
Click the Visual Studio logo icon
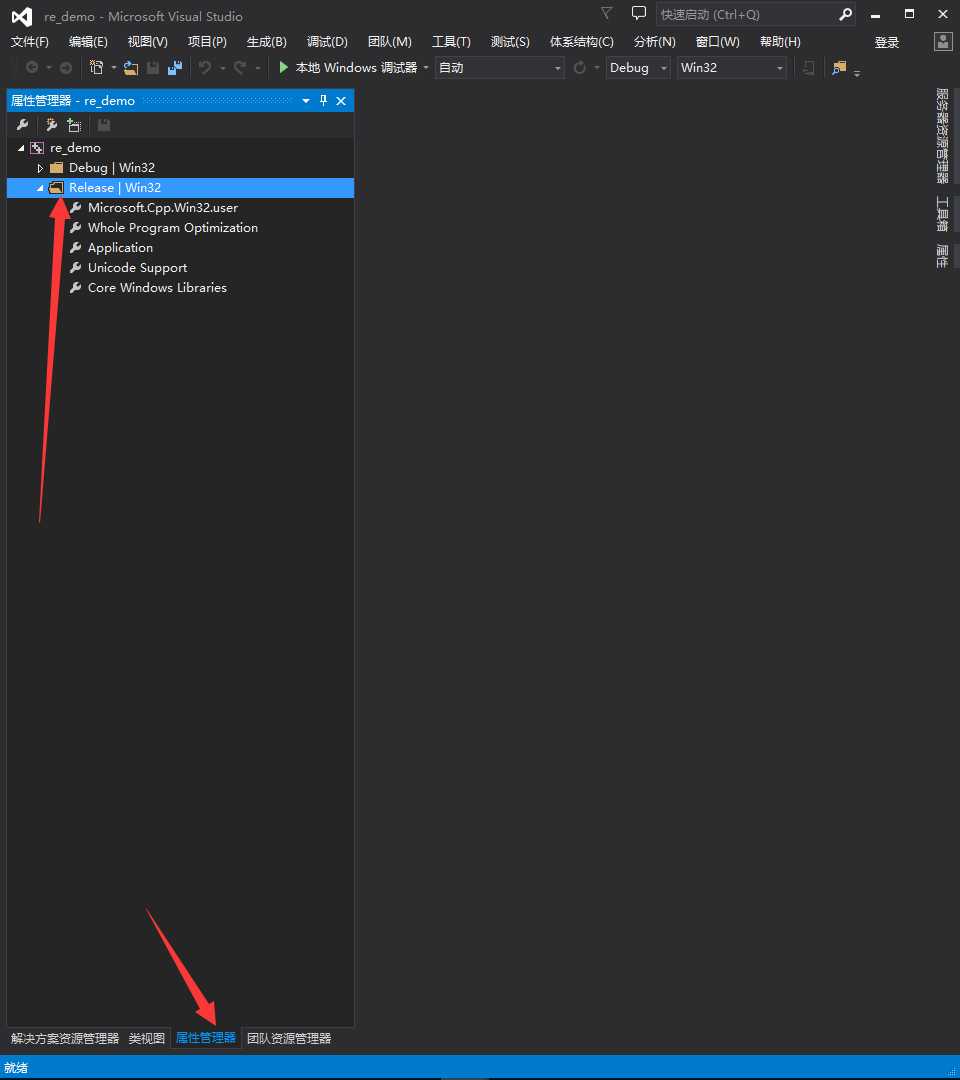click(x=22, y=17)
